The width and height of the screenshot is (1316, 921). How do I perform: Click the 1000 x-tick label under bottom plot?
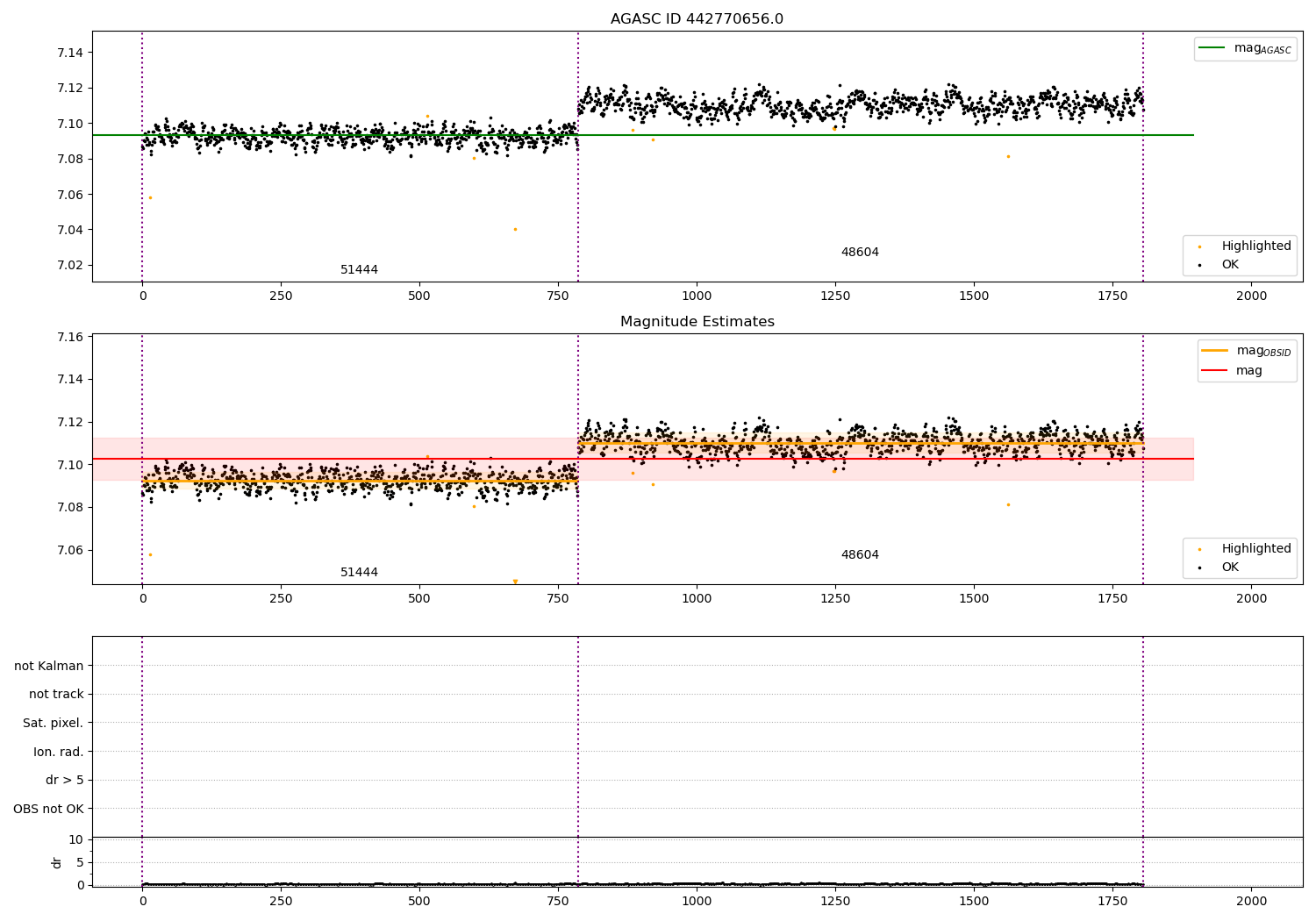coord(697,902)
